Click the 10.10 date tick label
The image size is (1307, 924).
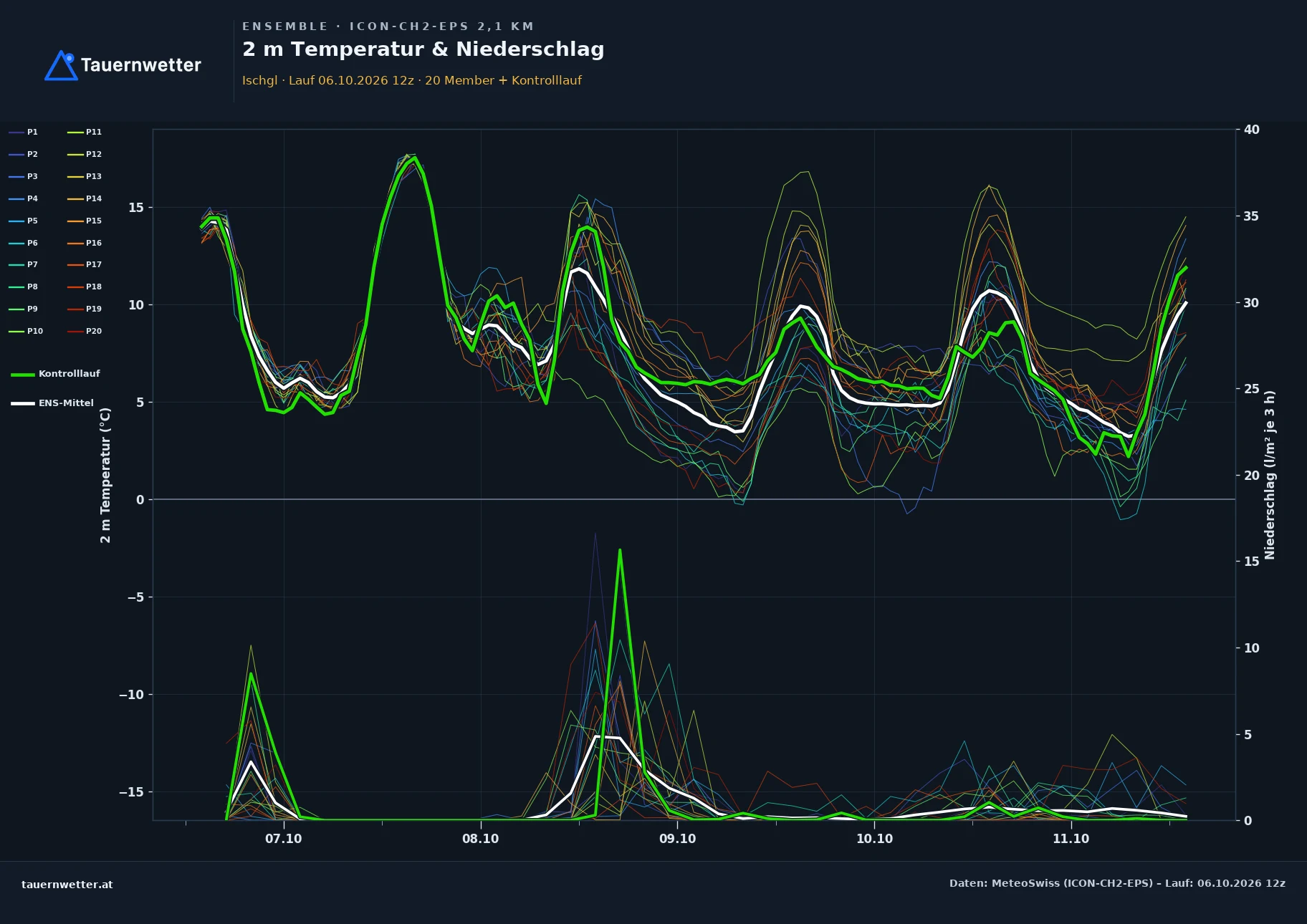[875, 839]
